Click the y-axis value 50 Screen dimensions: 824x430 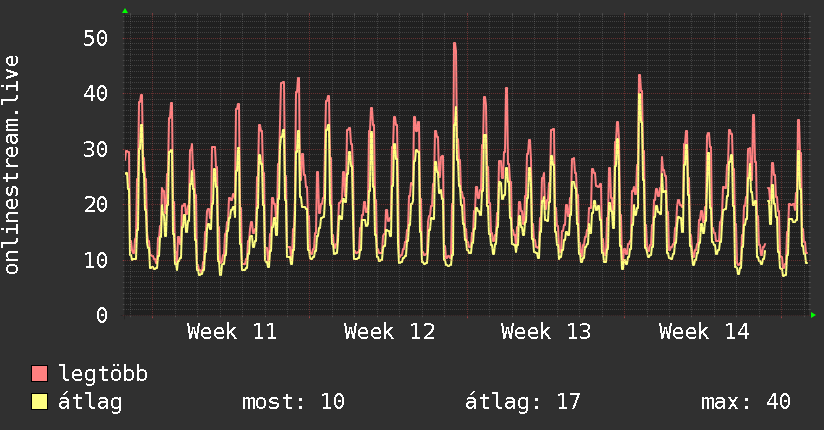click(x=96, y=38)
